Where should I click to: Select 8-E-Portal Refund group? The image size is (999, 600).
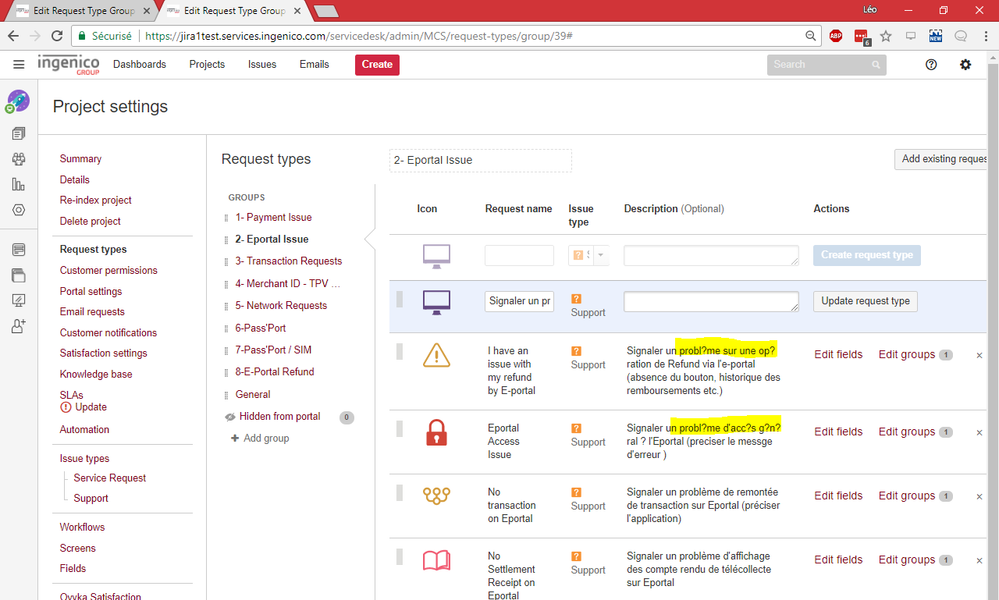[x=275, y=372]
